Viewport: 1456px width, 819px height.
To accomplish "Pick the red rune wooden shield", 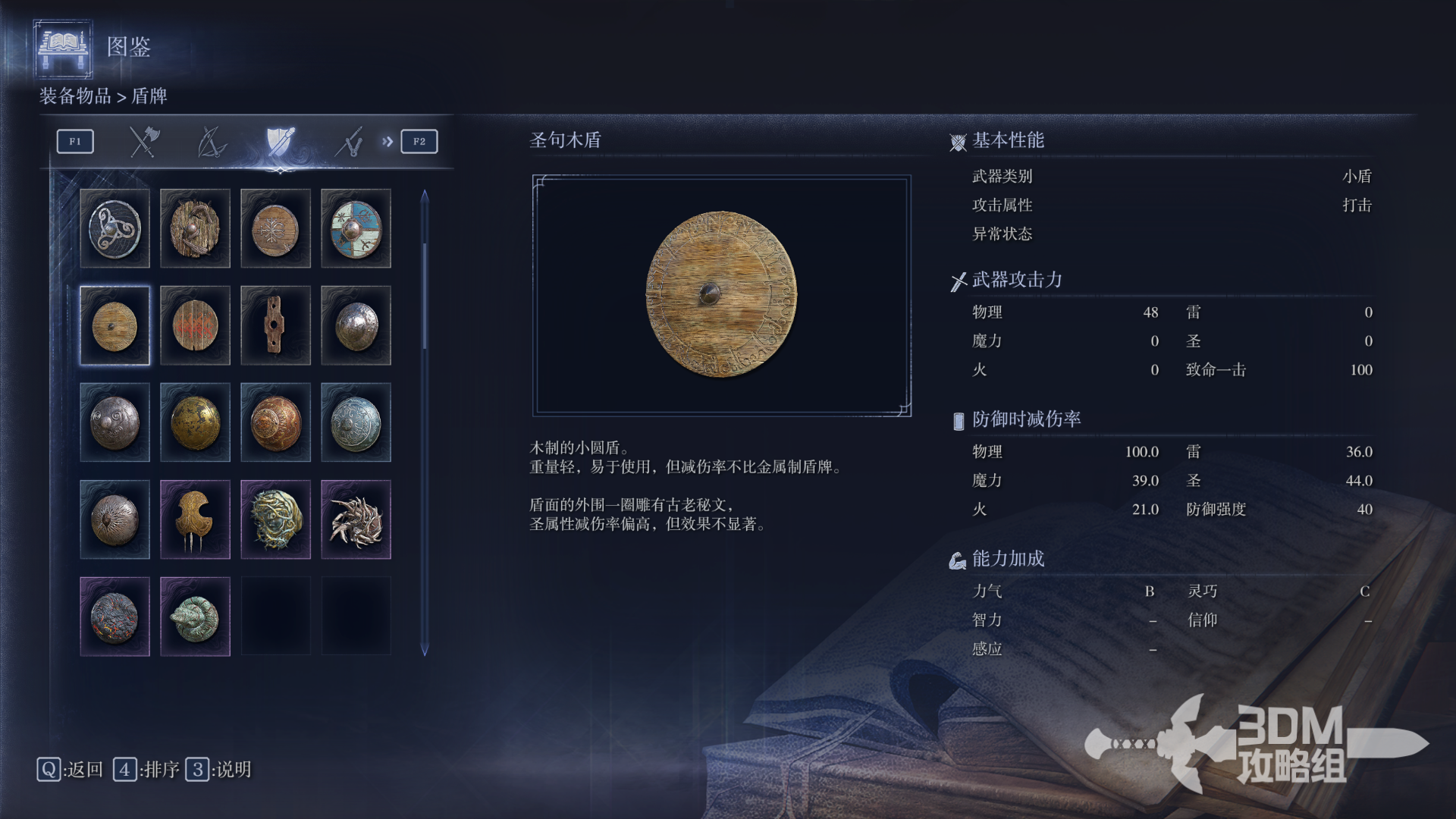I will 195,325.
